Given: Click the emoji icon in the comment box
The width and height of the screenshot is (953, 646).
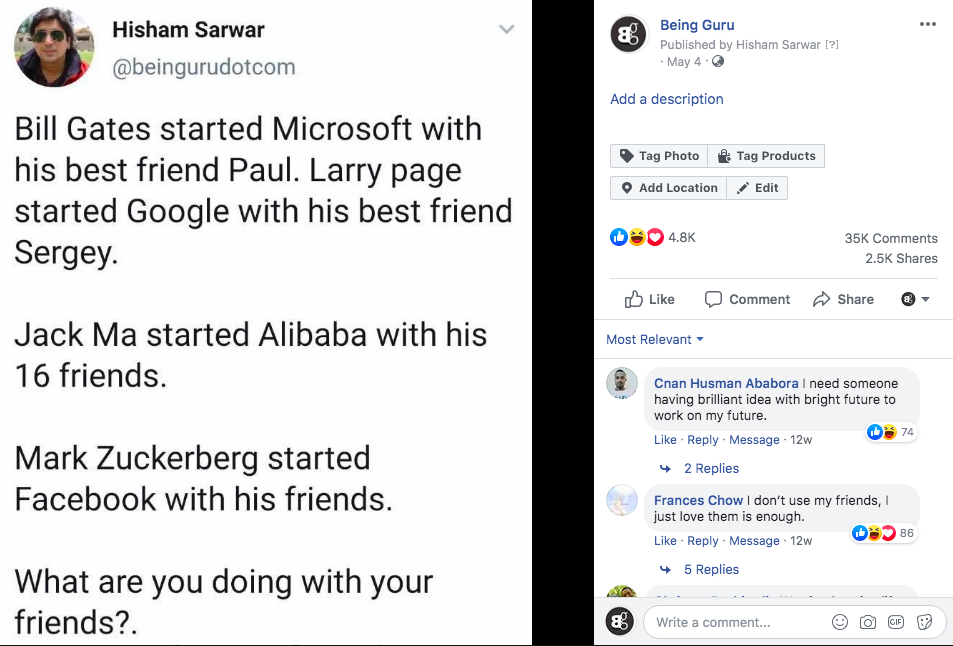Looking at the screenshot, I should point(840,622).
